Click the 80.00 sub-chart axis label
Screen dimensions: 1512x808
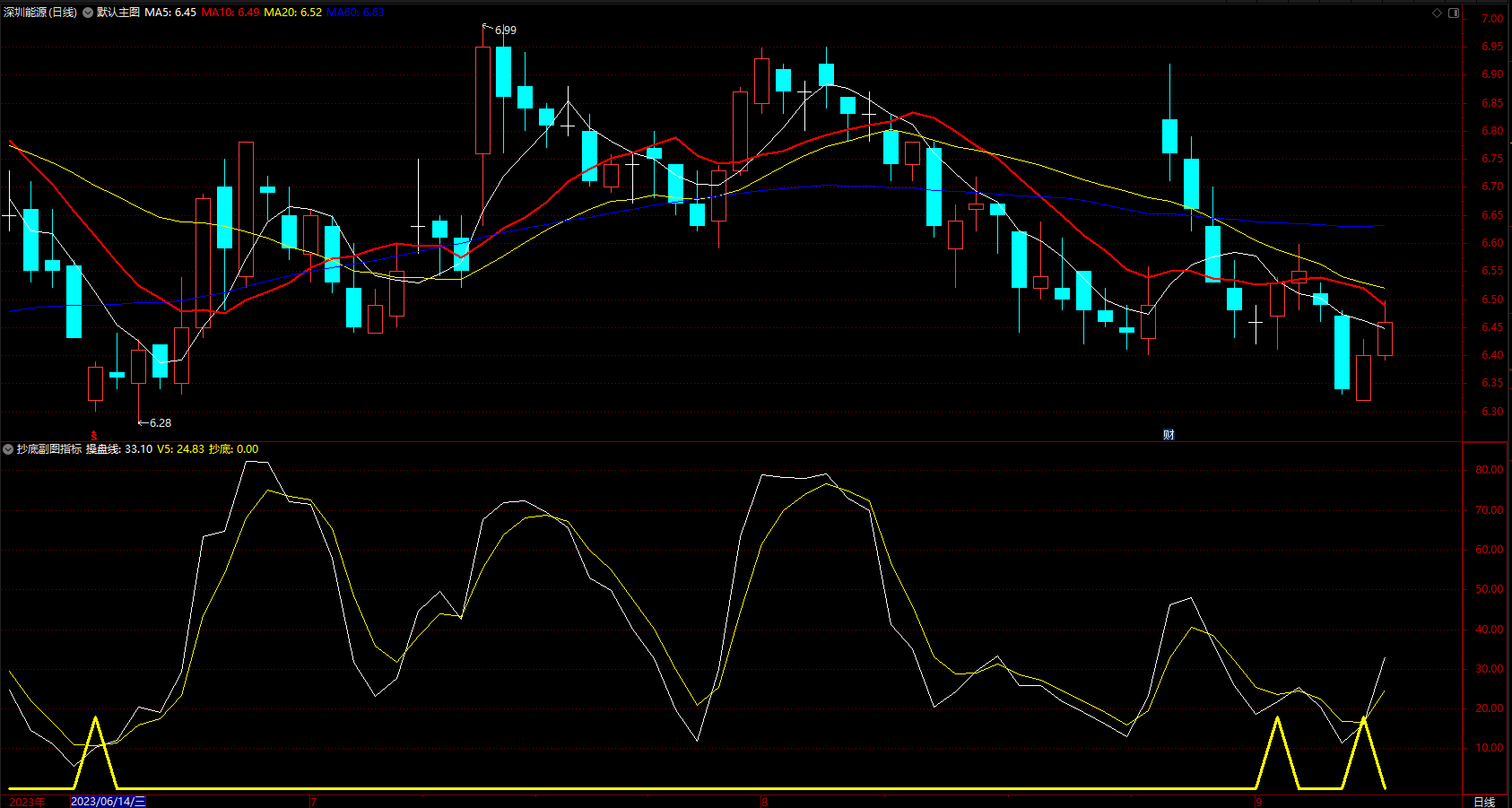[1489, 470]
